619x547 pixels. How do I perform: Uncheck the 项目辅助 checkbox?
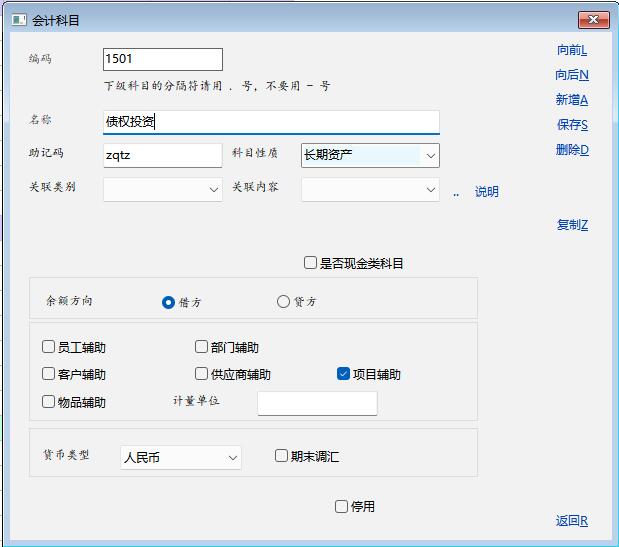point(344,374)
